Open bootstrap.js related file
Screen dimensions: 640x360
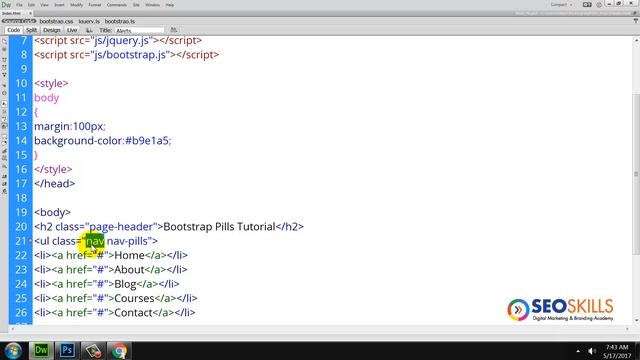tap(120, 21)
